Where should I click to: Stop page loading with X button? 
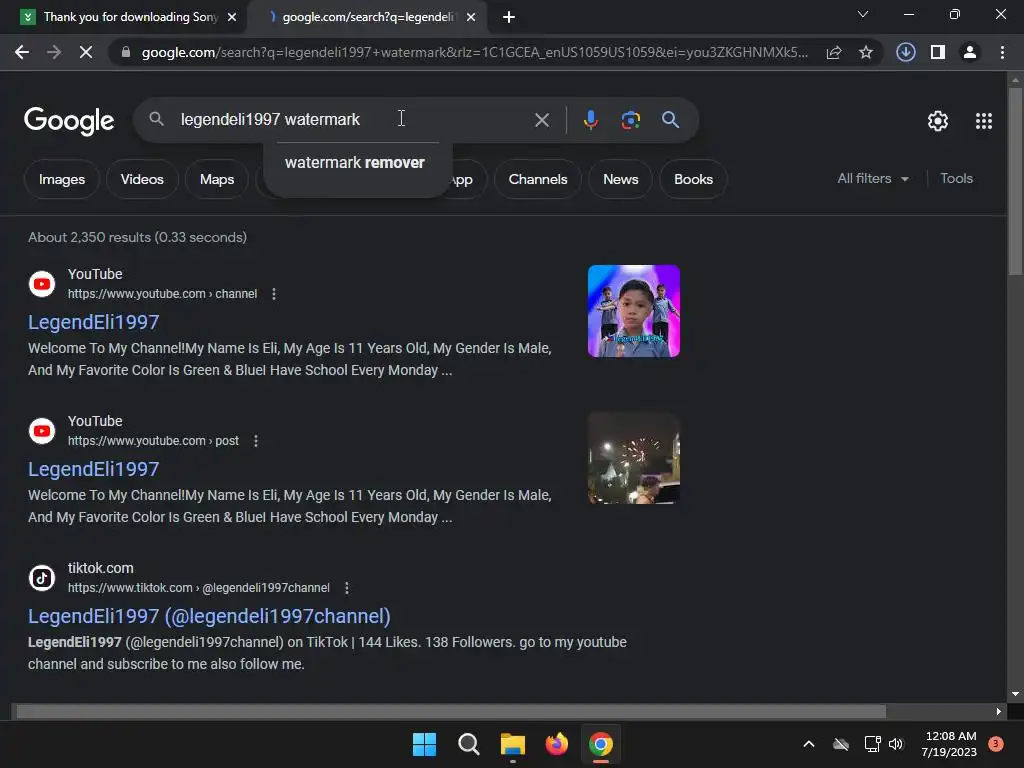pyautogui.click(x=86, y=52)
